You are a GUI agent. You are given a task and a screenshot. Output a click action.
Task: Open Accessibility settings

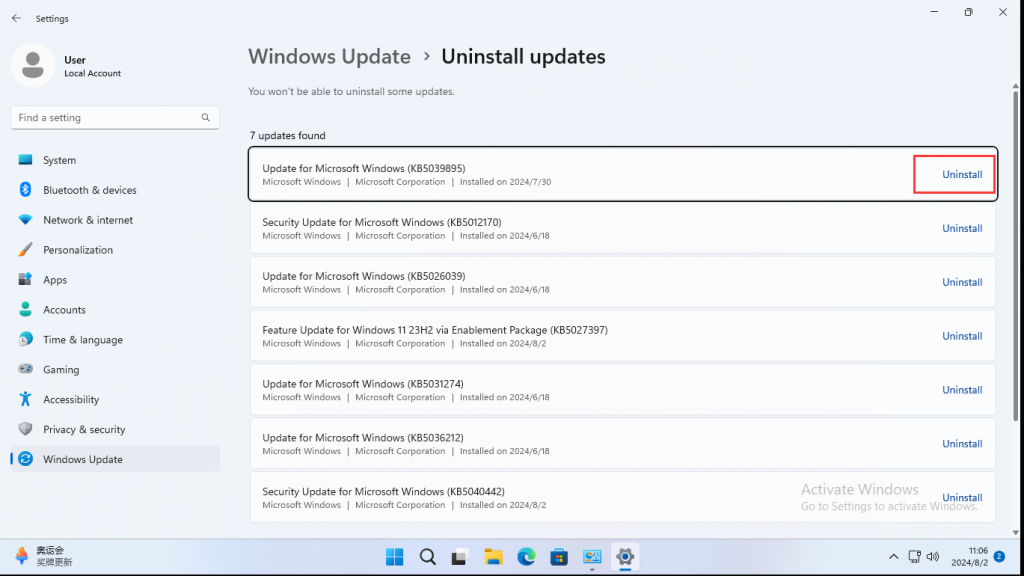point(115,400)
